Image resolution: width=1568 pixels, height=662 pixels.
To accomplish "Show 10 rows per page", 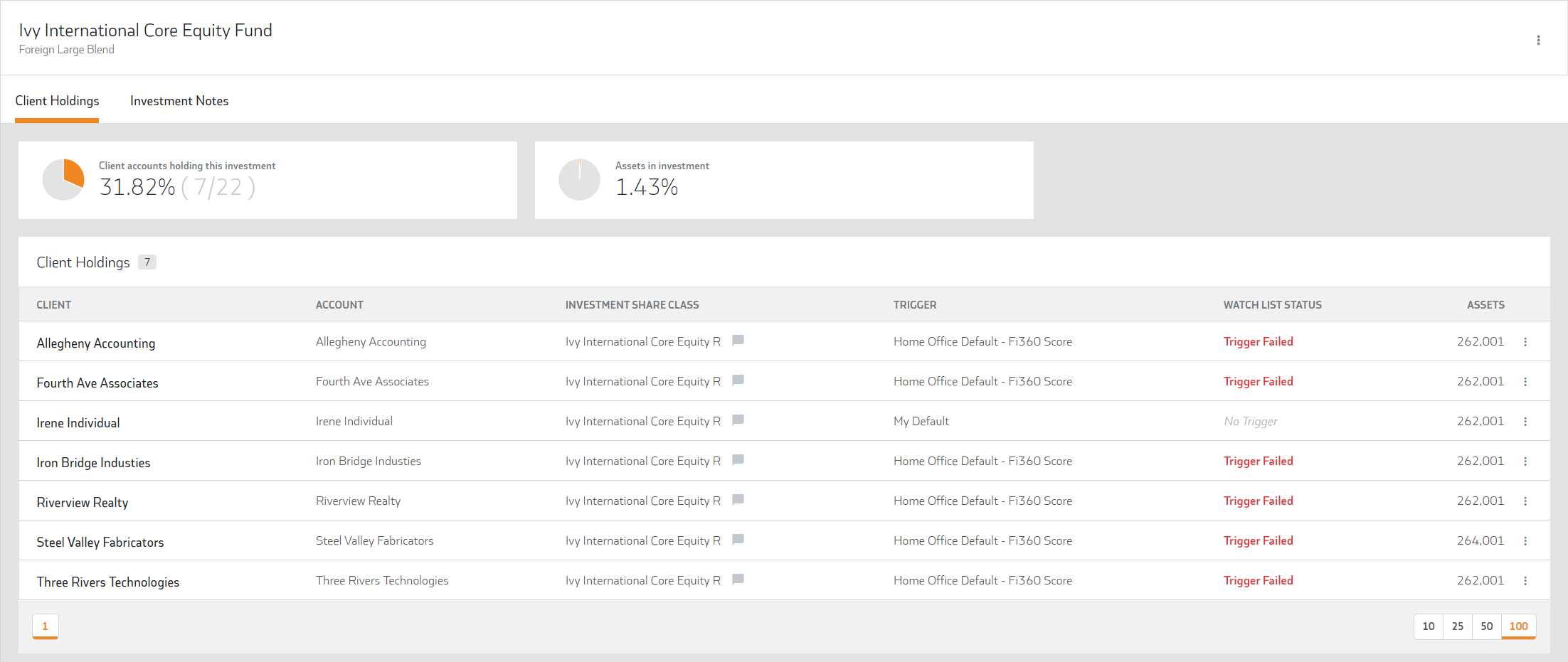I will click(x=1428, y=626).
